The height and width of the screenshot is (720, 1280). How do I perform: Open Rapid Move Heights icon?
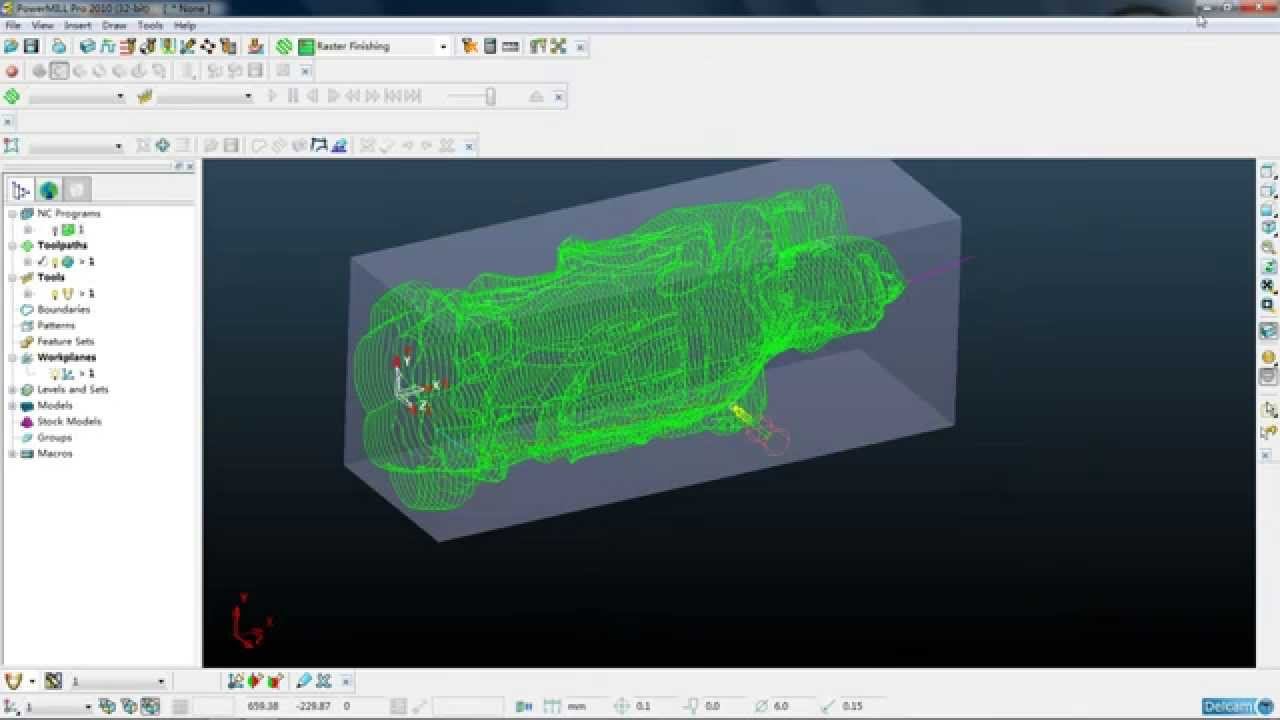[x=127, y=46]
